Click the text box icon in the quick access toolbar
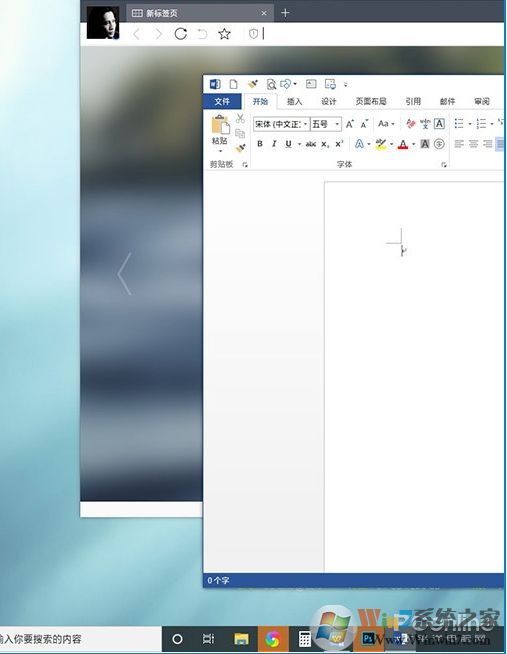Image resolution: width=507 pixels, height=654 pixels. [311, 84]
